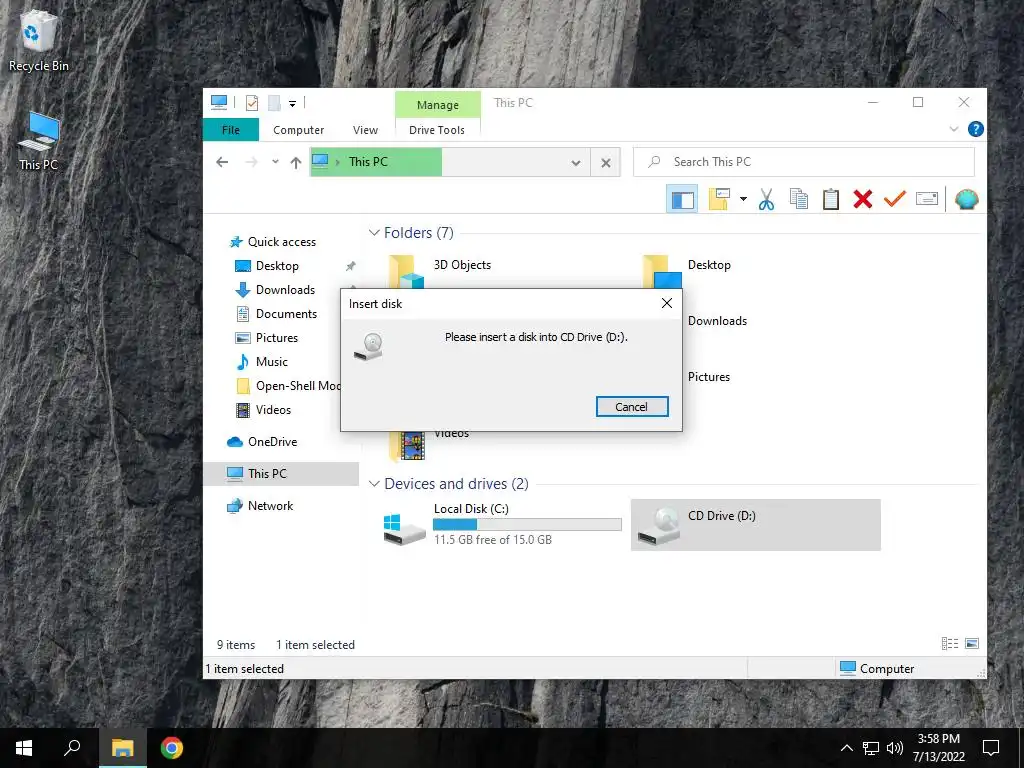Open the Windows Start menu
The height and width of the screenshot is (768, 1024).
pyautogui.click(x=24, y=748)
